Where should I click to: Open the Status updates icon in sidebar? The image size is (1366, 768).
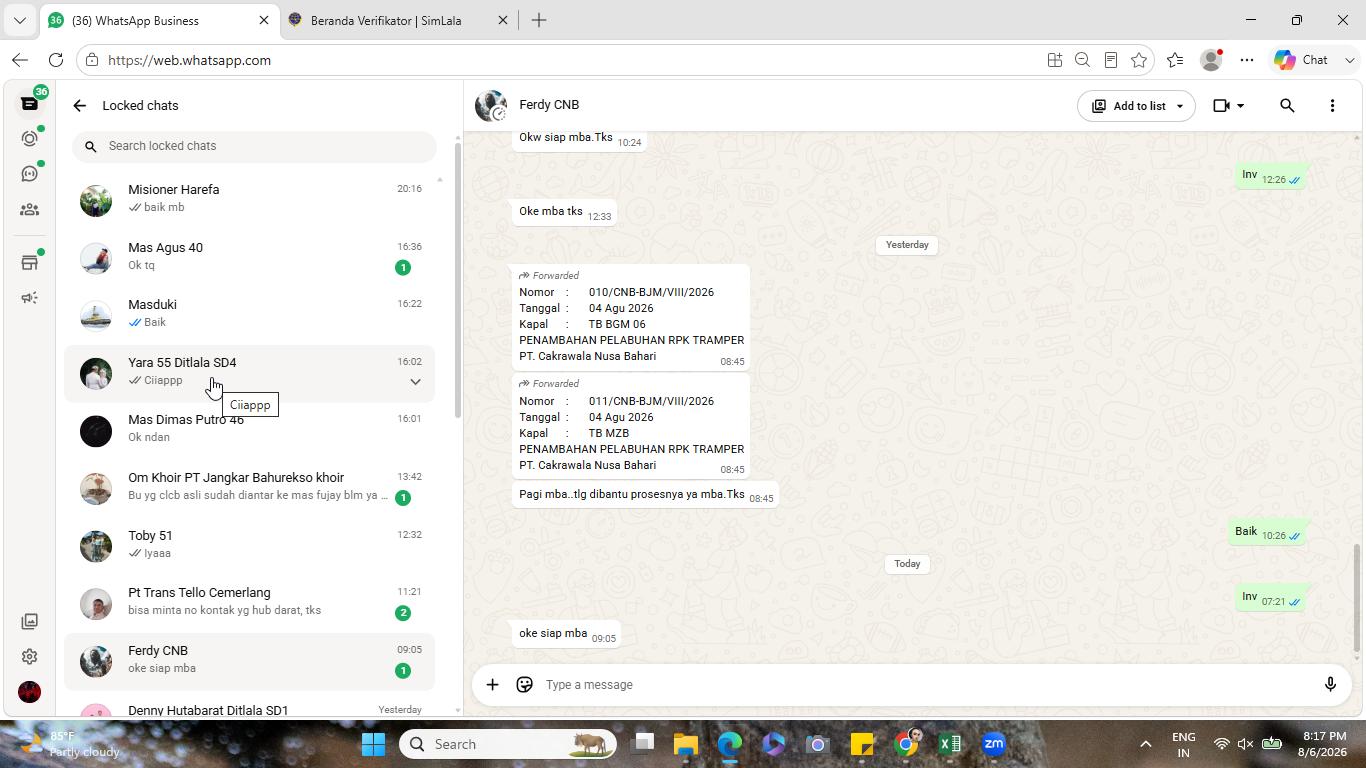[x=29, y=139]
